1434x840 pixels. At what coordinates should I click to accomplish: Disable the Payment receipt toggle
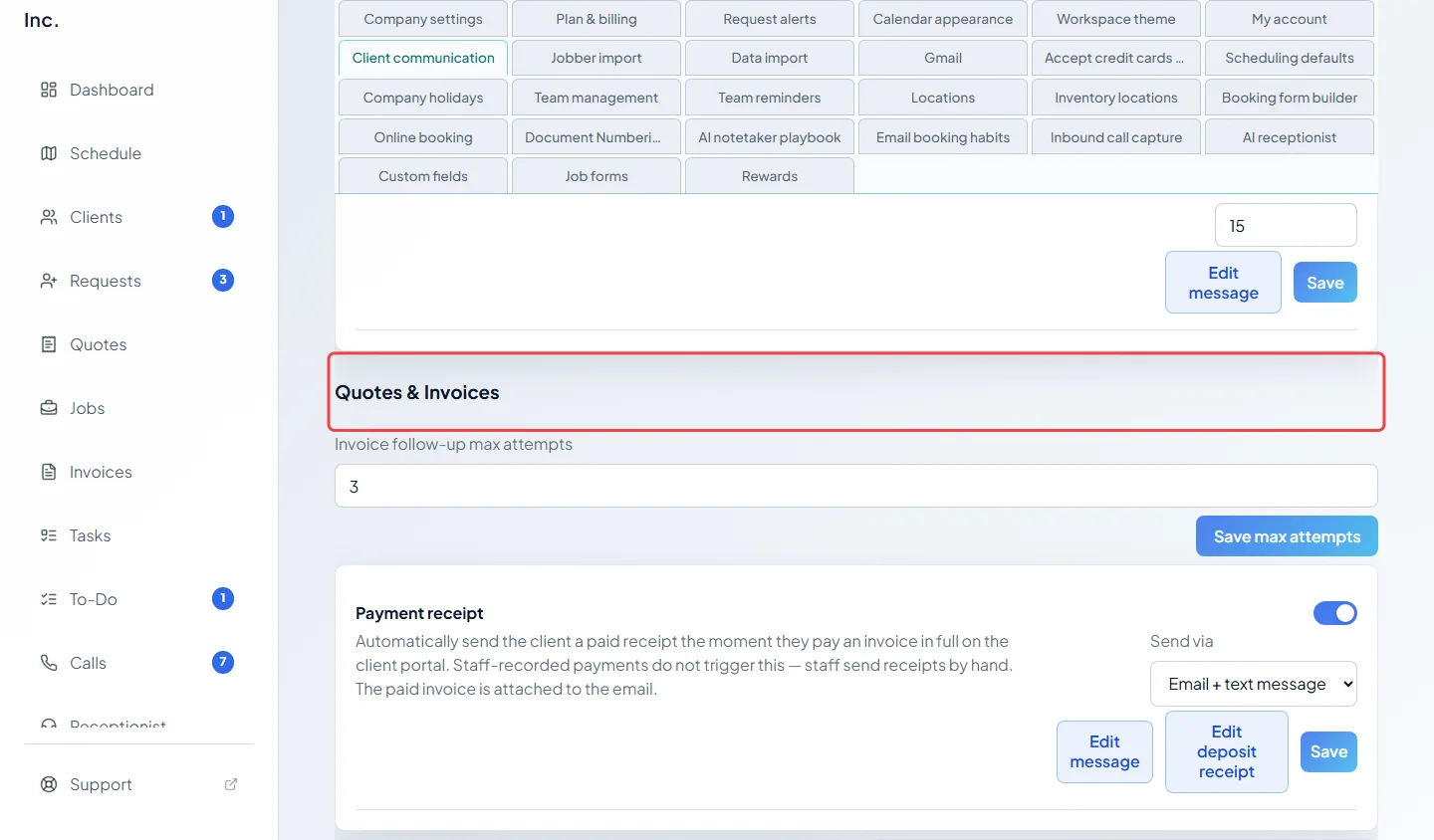click(1334, 613)
